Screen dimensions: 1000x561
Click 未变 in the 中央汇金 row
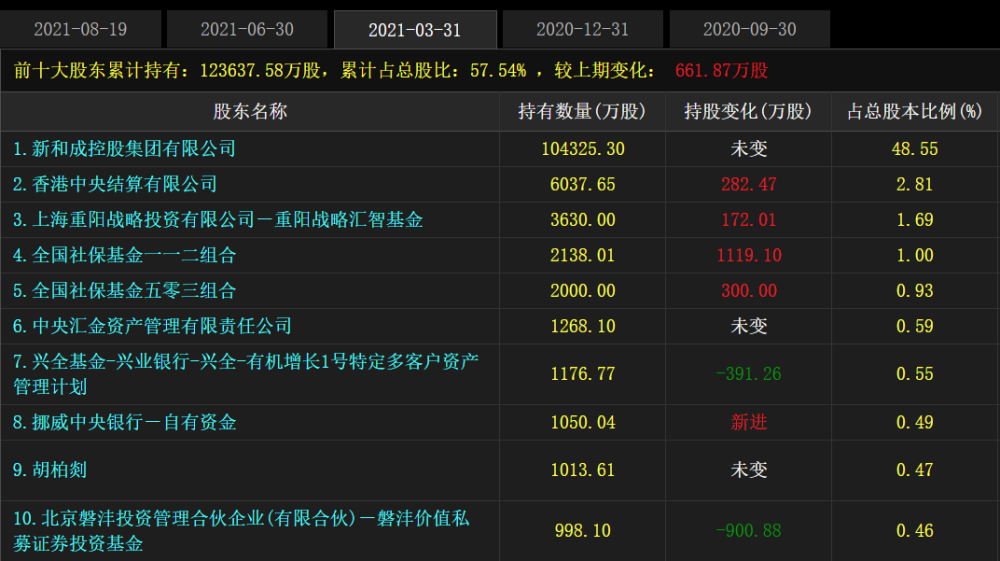pos(749,326)
